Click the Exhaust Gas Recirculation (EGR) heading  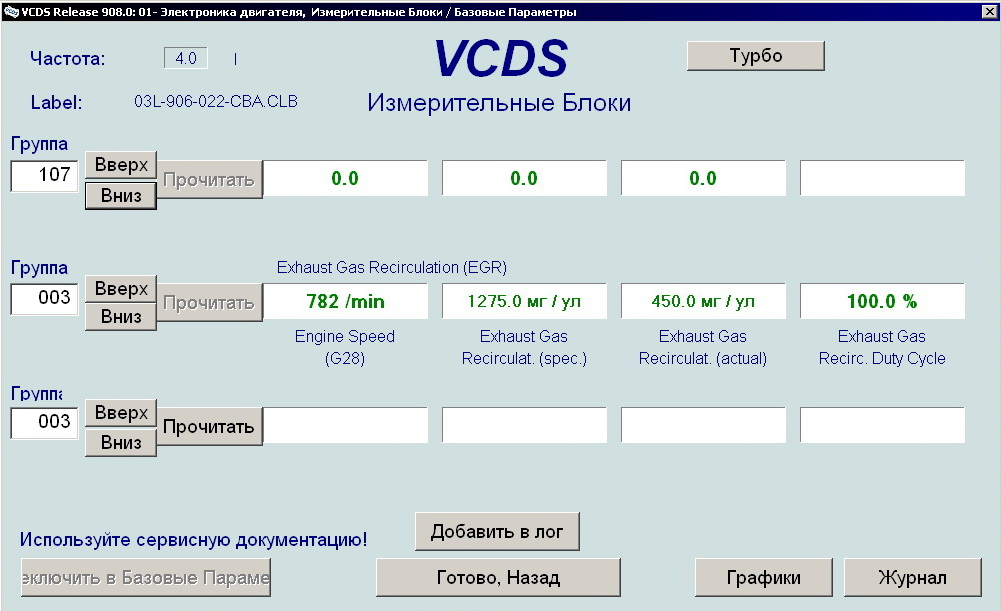[x=391, y=268]
